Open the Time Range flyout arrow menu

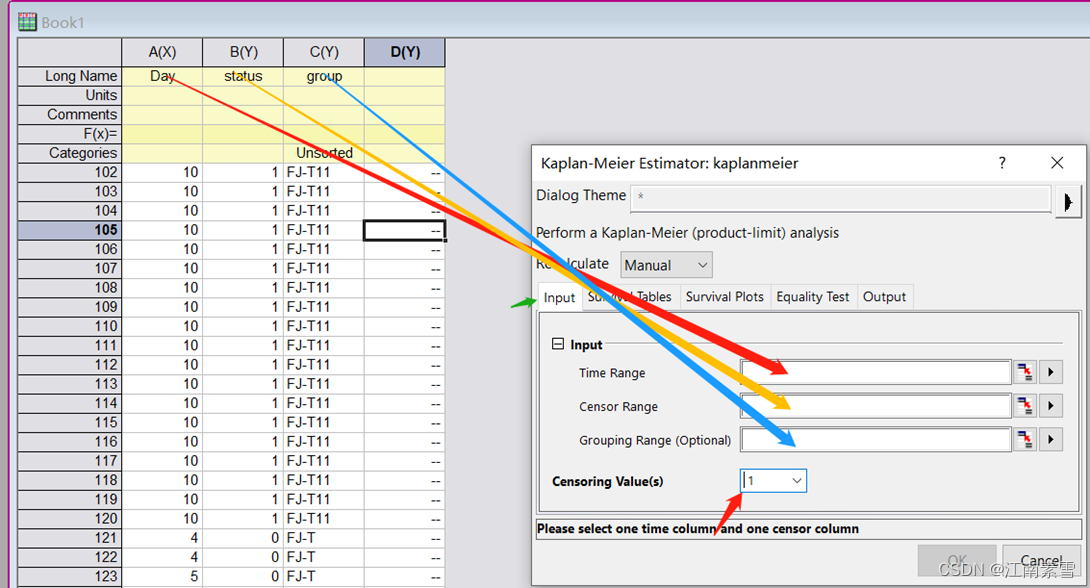[x=1050, y=373]
